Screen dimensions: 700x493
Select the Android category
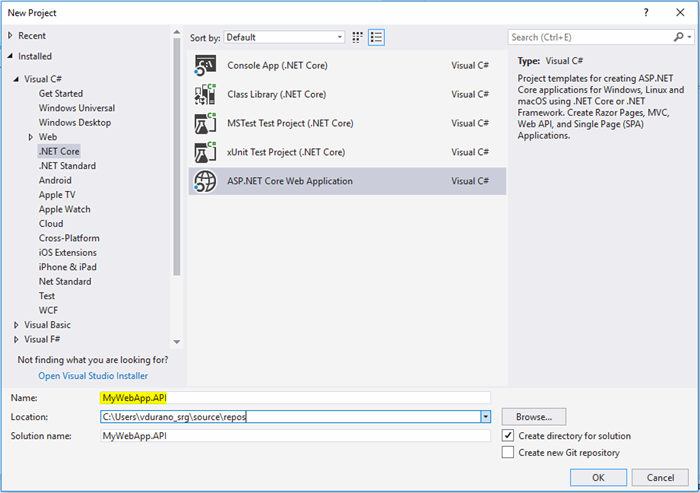[55, 180]
